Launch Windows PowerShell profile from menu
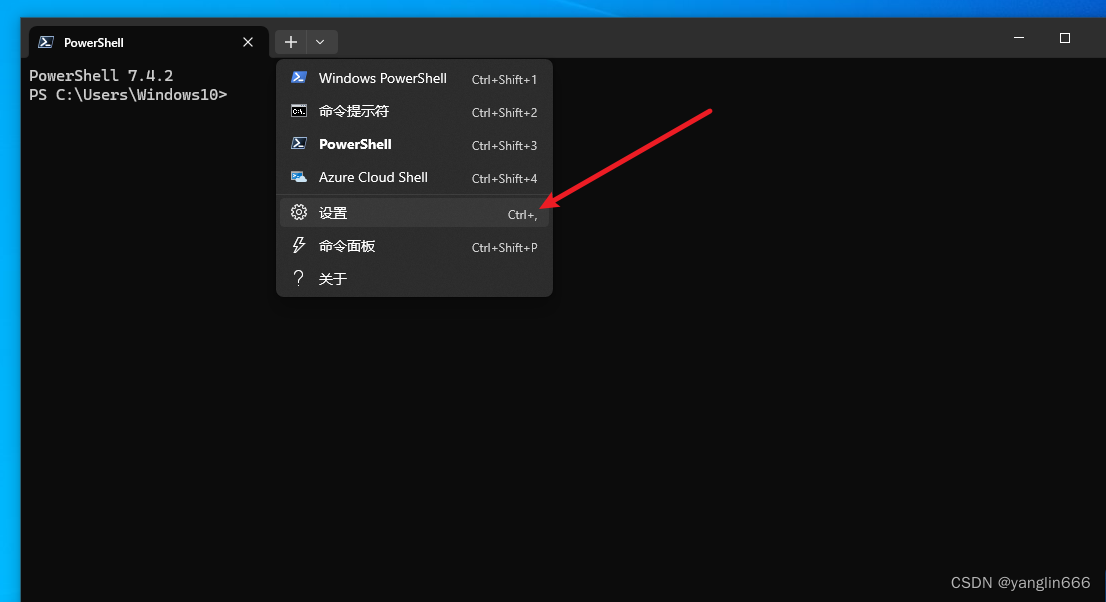The image size is (1106, 602). click(x=414, y=78)
